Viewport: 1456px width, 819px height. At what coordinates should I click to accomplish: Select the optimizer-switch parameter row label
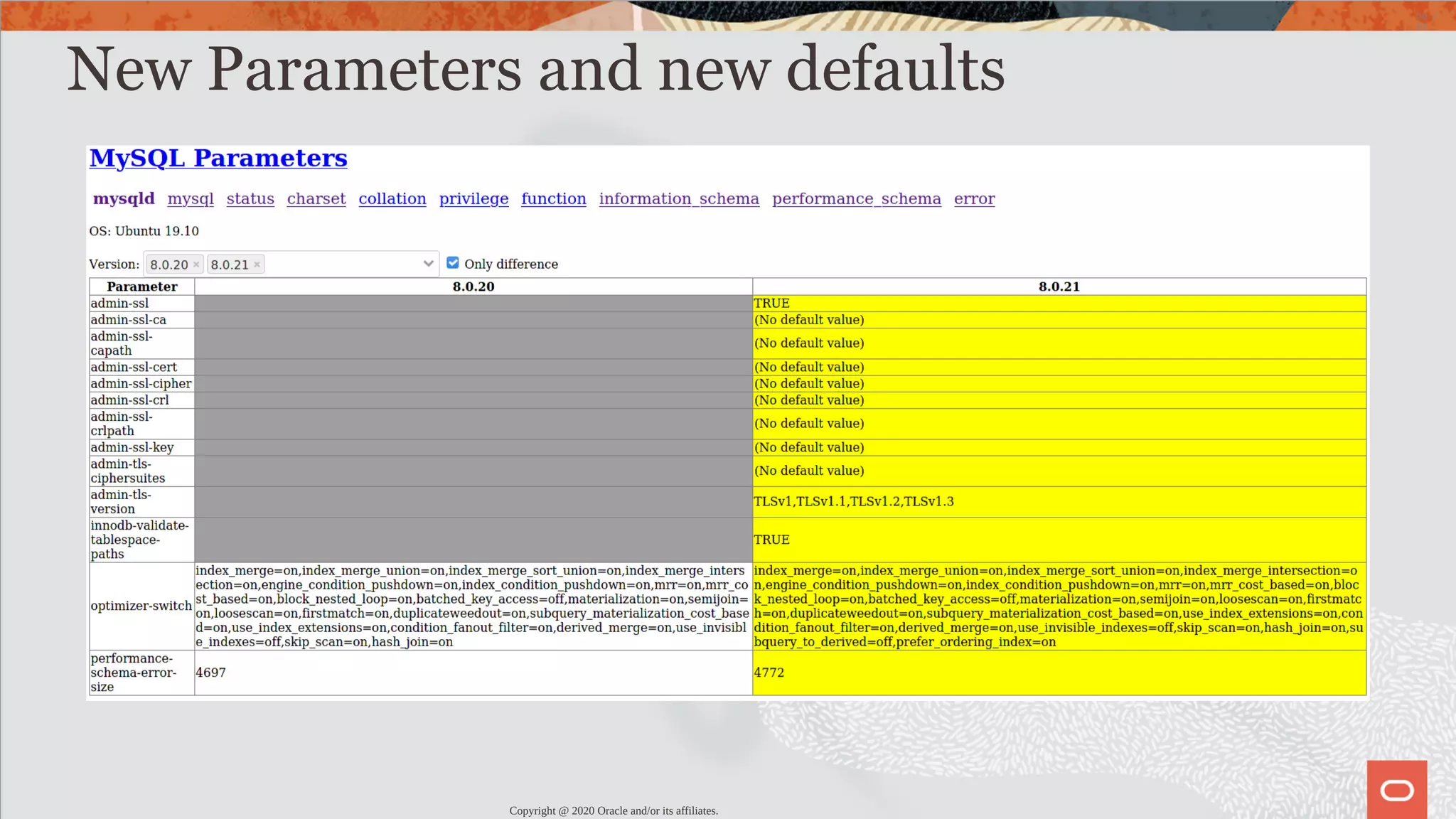(x=141, y=606)
